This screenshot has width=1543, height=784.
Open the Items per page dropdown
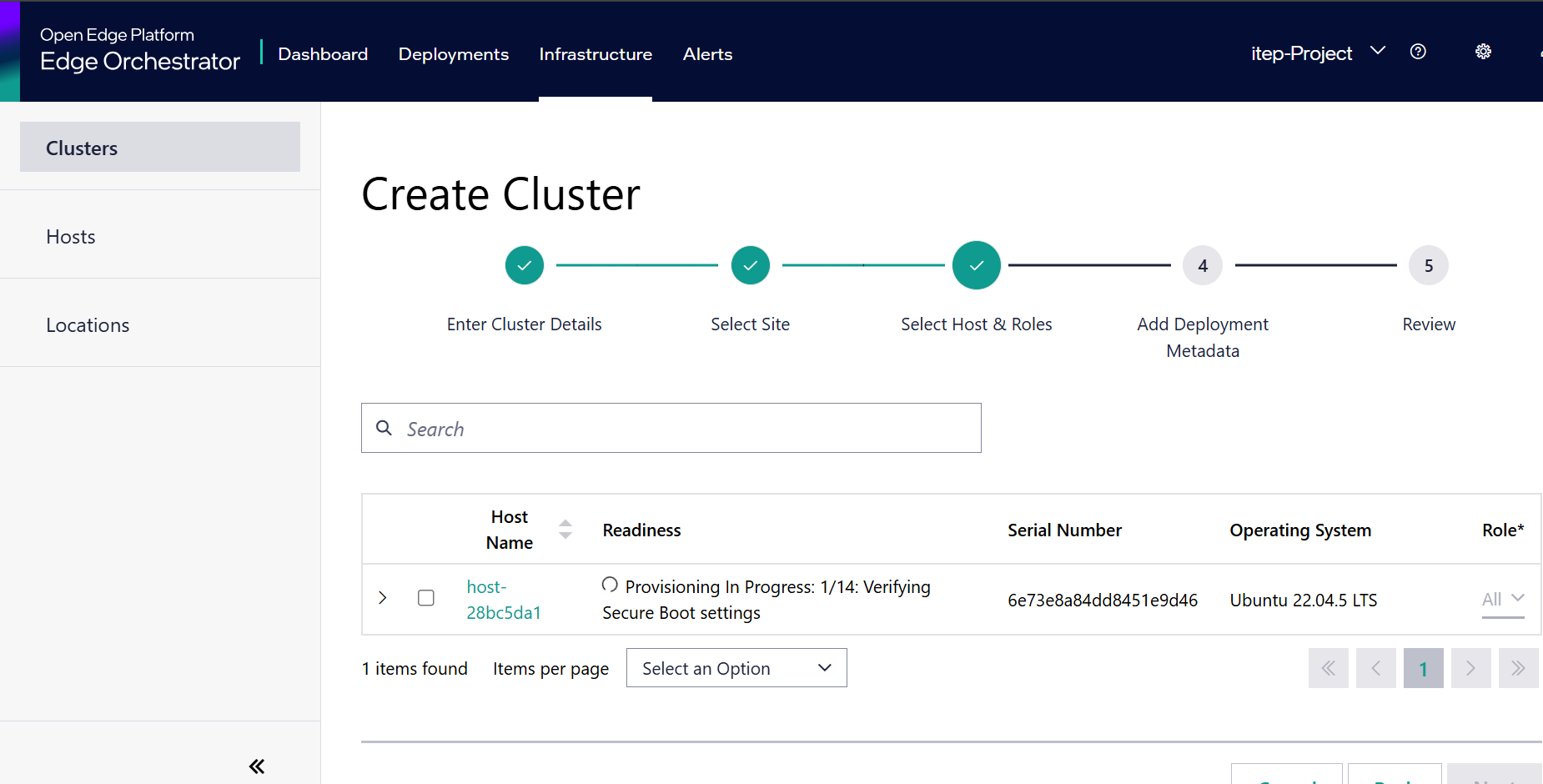736,668
